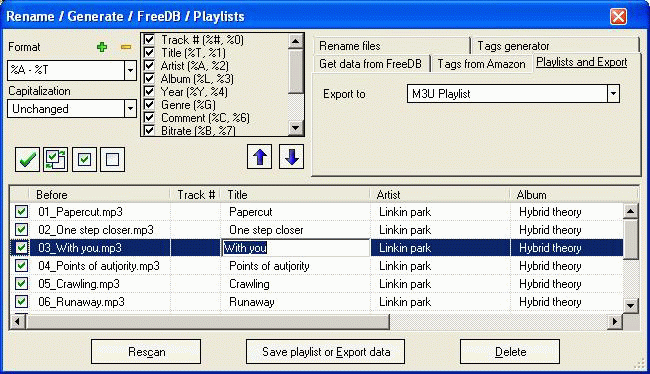Click the fields list vertical scroll thumb
The height and width of the screenshot is (374, 650).
pos(295,71)
